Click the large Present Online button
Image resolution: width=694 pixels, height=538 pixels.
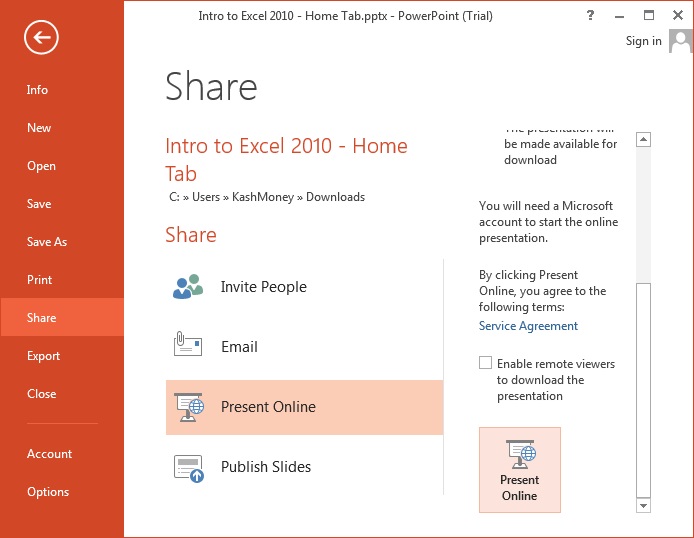tap(520, 470)
